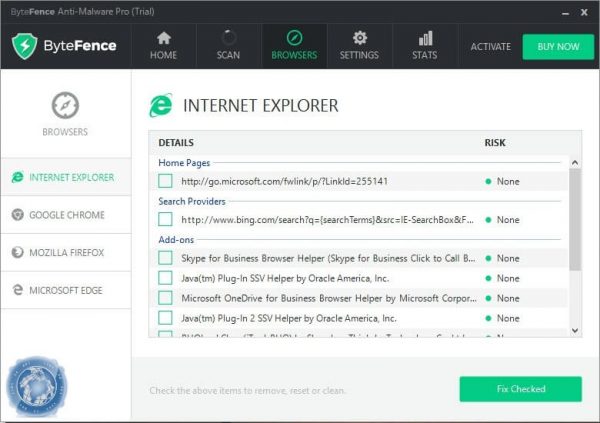
Task: Check the Microsoft OneDrive for Business checkbox
Action: point(165,297)
